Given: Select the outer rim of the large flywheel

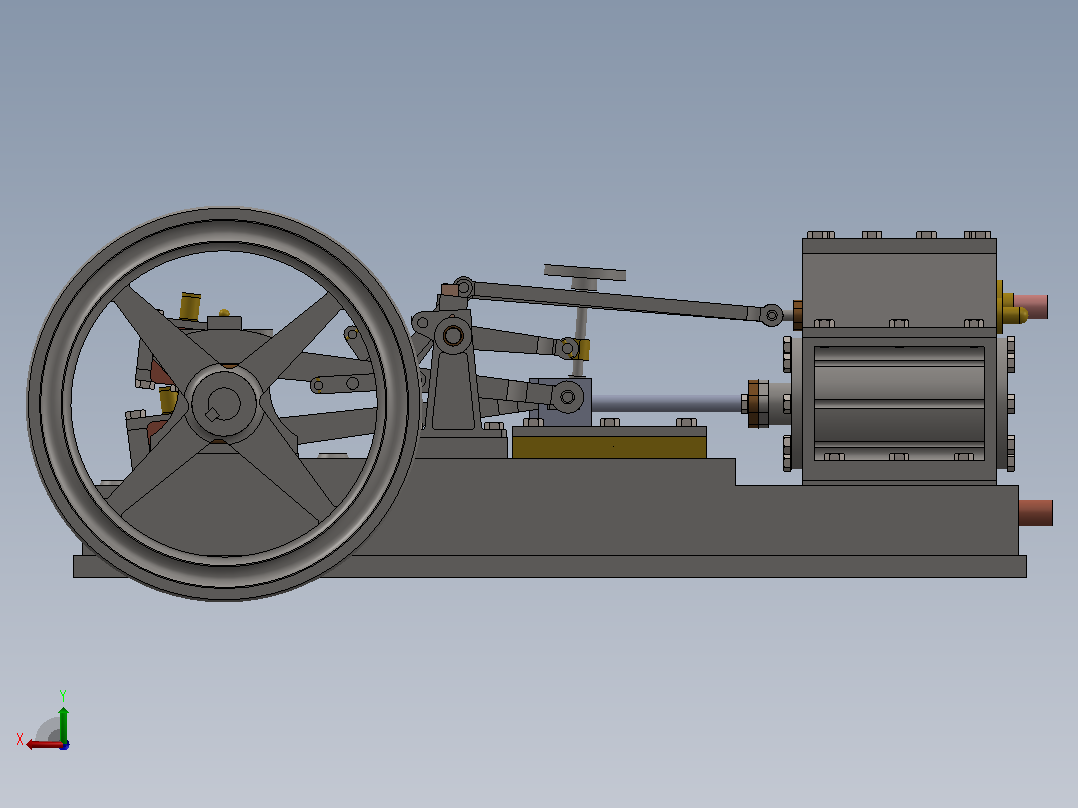Looking at the screenshot, I should click(x=223, y=404).
